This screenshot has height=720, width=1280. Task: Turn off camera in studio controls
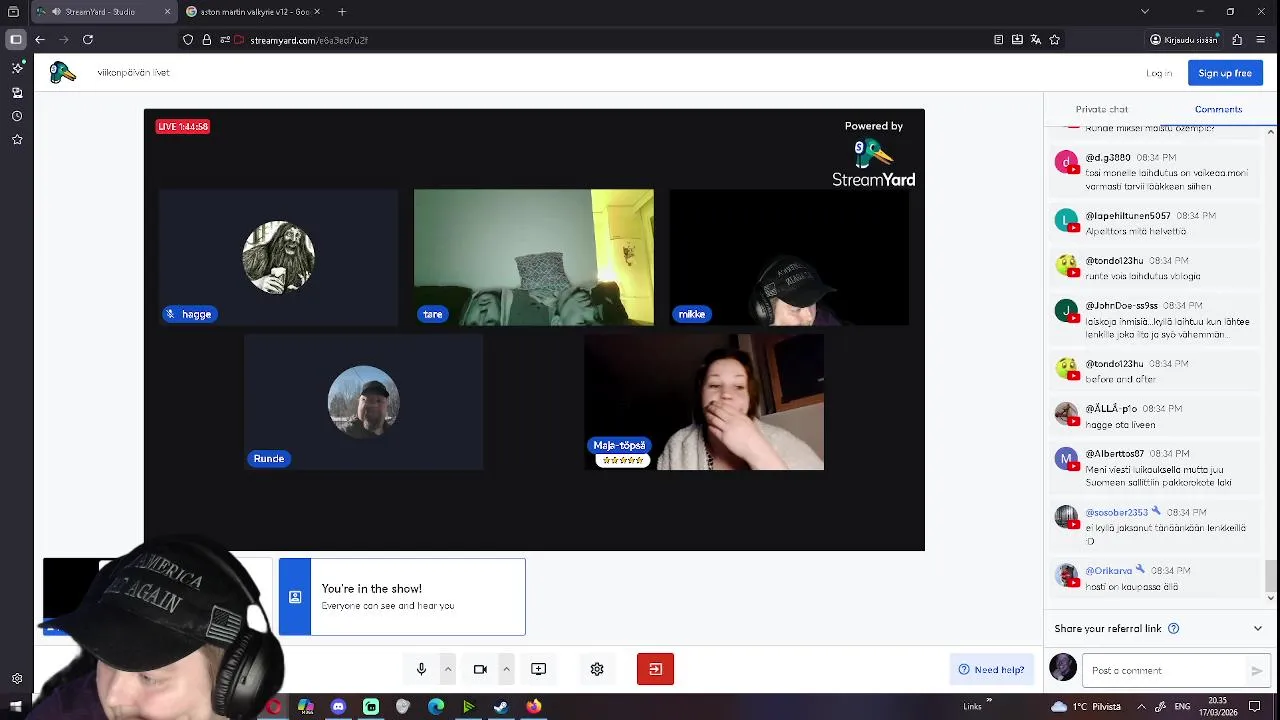click(x=480, y=669)
